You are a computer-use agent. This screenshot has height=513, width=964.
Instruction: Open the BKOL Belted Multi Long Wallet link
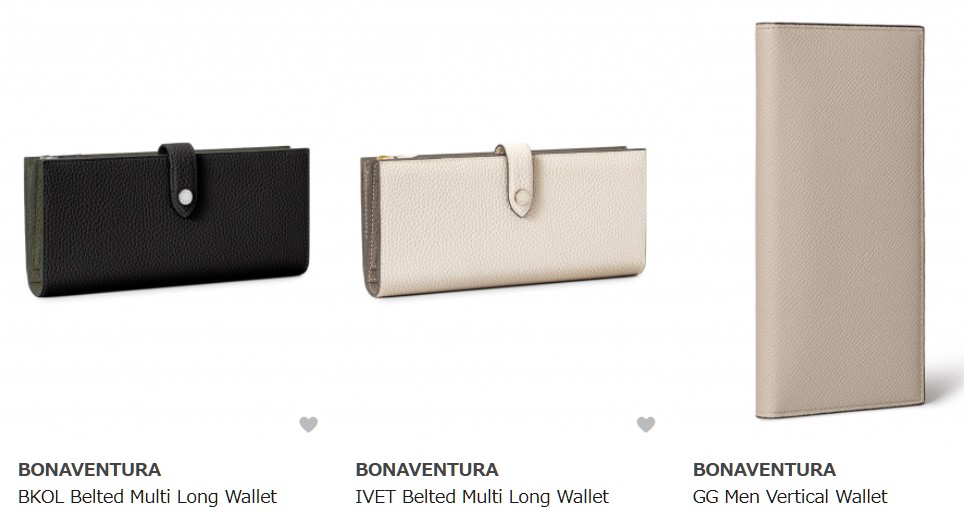[x=148, y=496]
